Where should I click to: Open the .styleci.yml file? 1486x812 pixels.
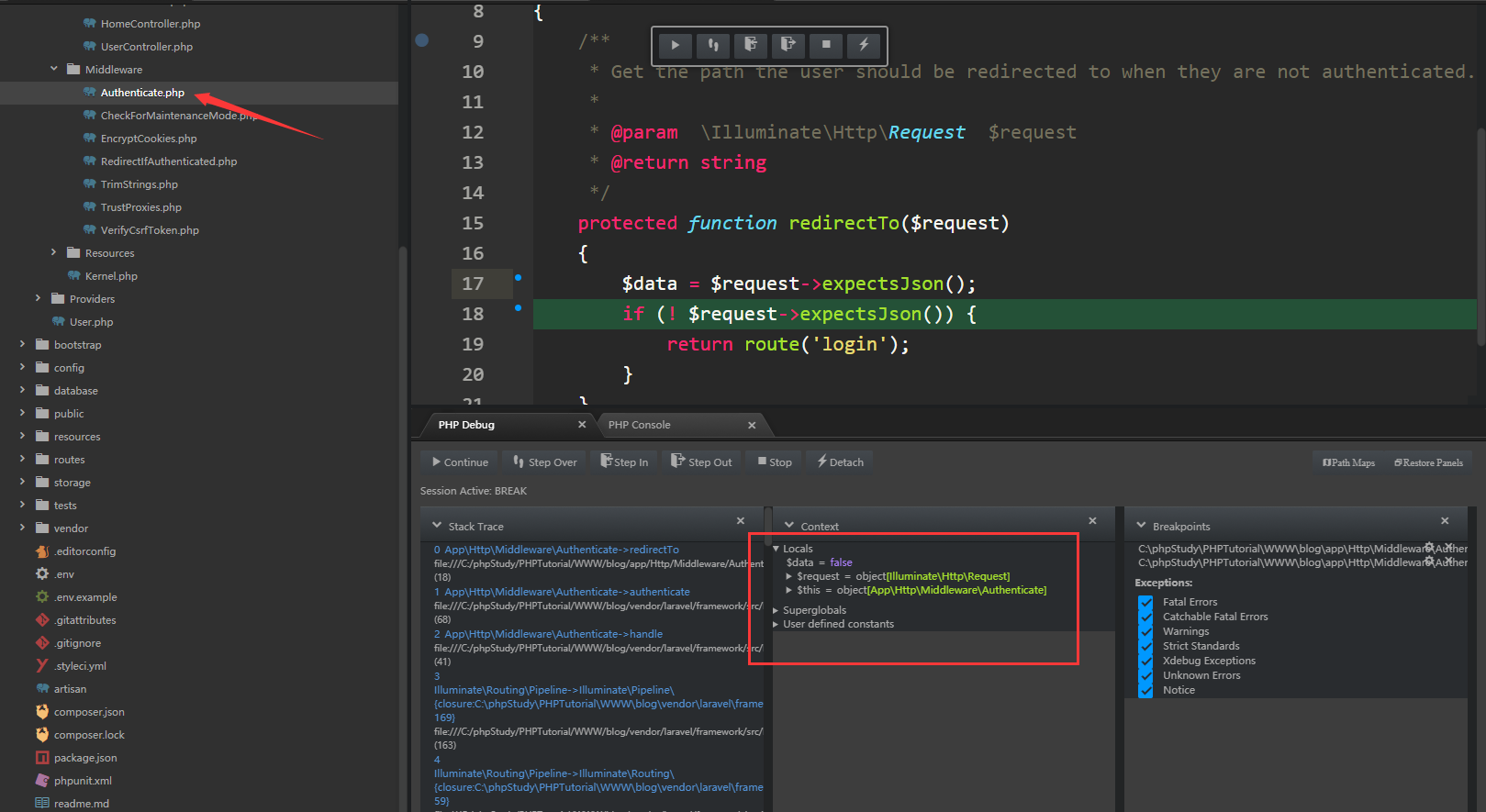click(x=80, y=666)
